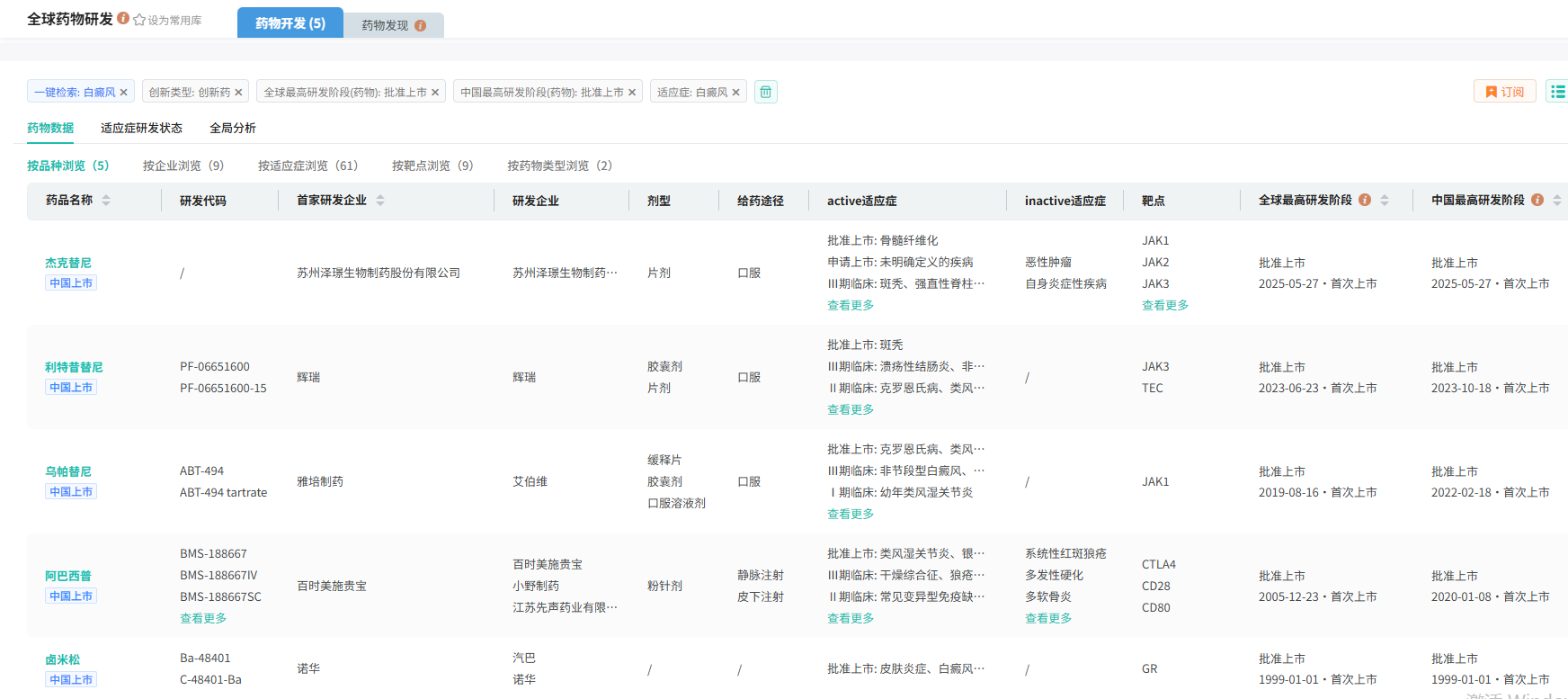
Task: Click the list view icon at top right
Action: [1557, 92]
